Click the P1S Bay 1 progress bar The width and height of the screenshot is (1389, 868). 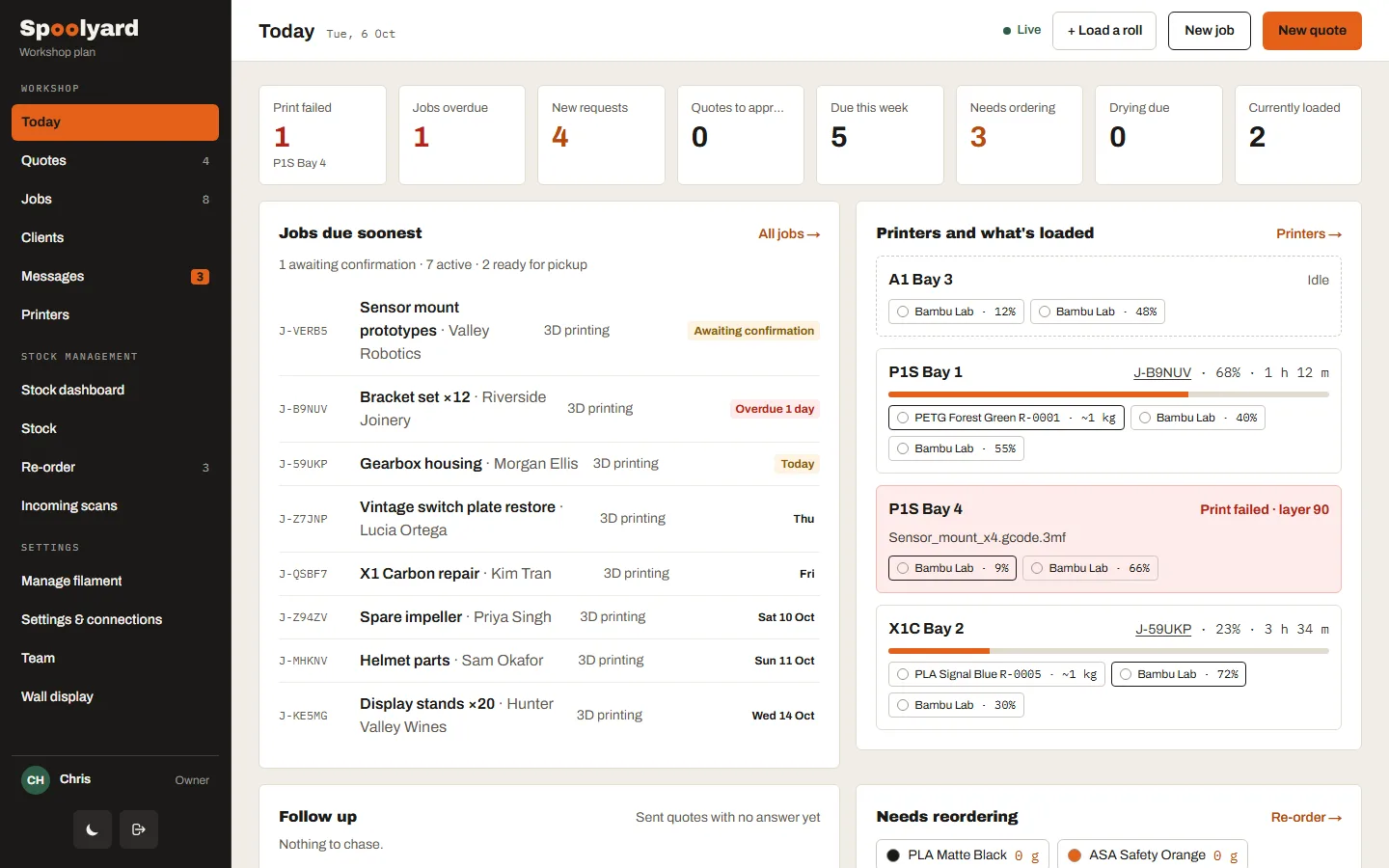(1108, 394)
